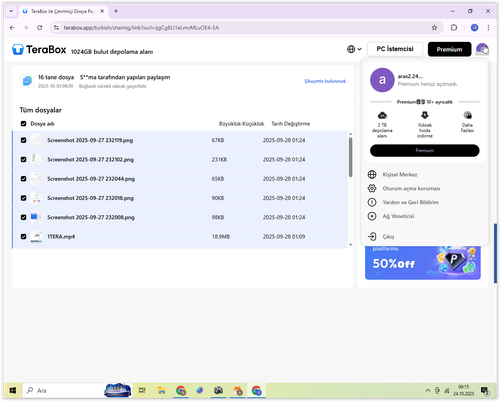Open the language globe selector
The image size is (500, 401).
(354, 49)
